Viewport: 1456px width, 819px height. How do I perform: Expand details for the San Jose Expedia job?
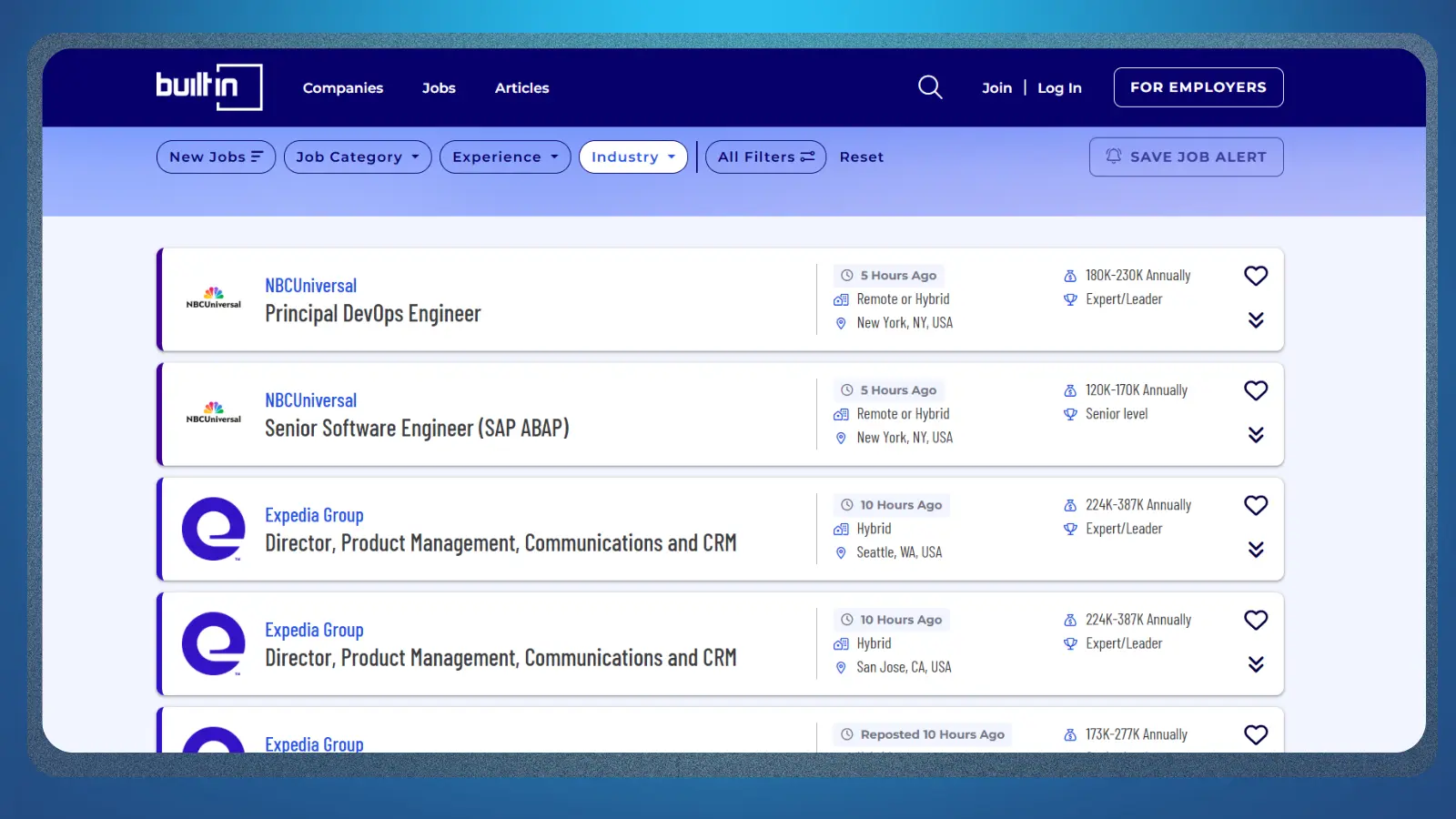point(1256,664)
